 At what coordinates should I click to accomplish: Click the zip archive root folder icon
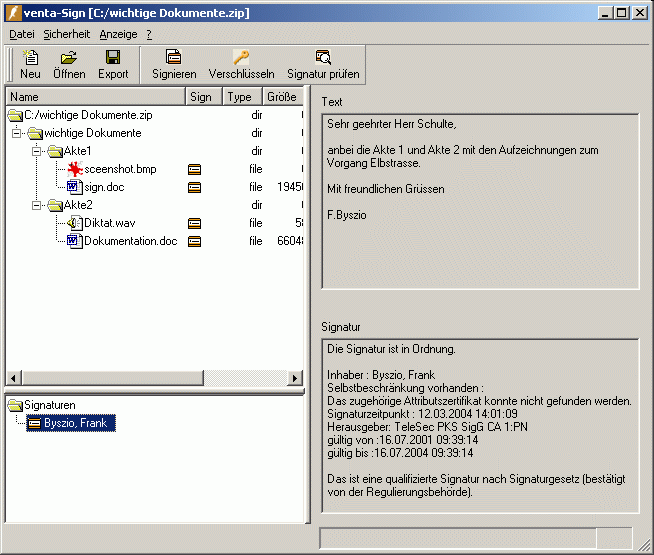[x=15, y=115]
